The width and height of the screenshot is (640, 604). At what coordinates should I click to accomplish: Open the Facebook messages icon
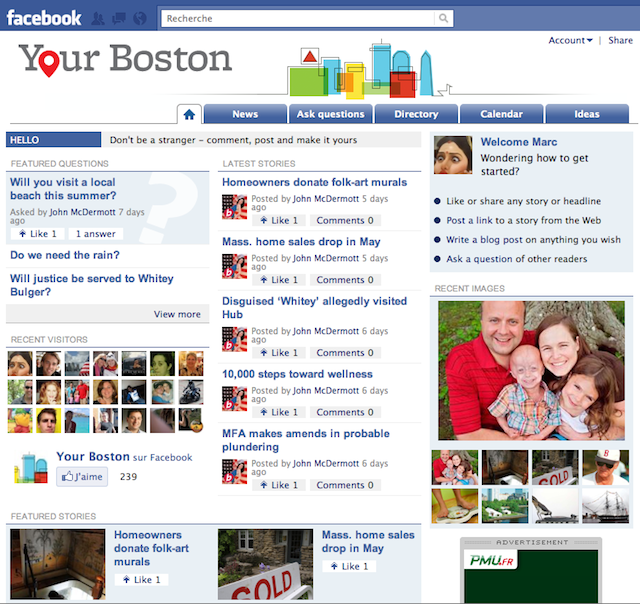[119, 18]
